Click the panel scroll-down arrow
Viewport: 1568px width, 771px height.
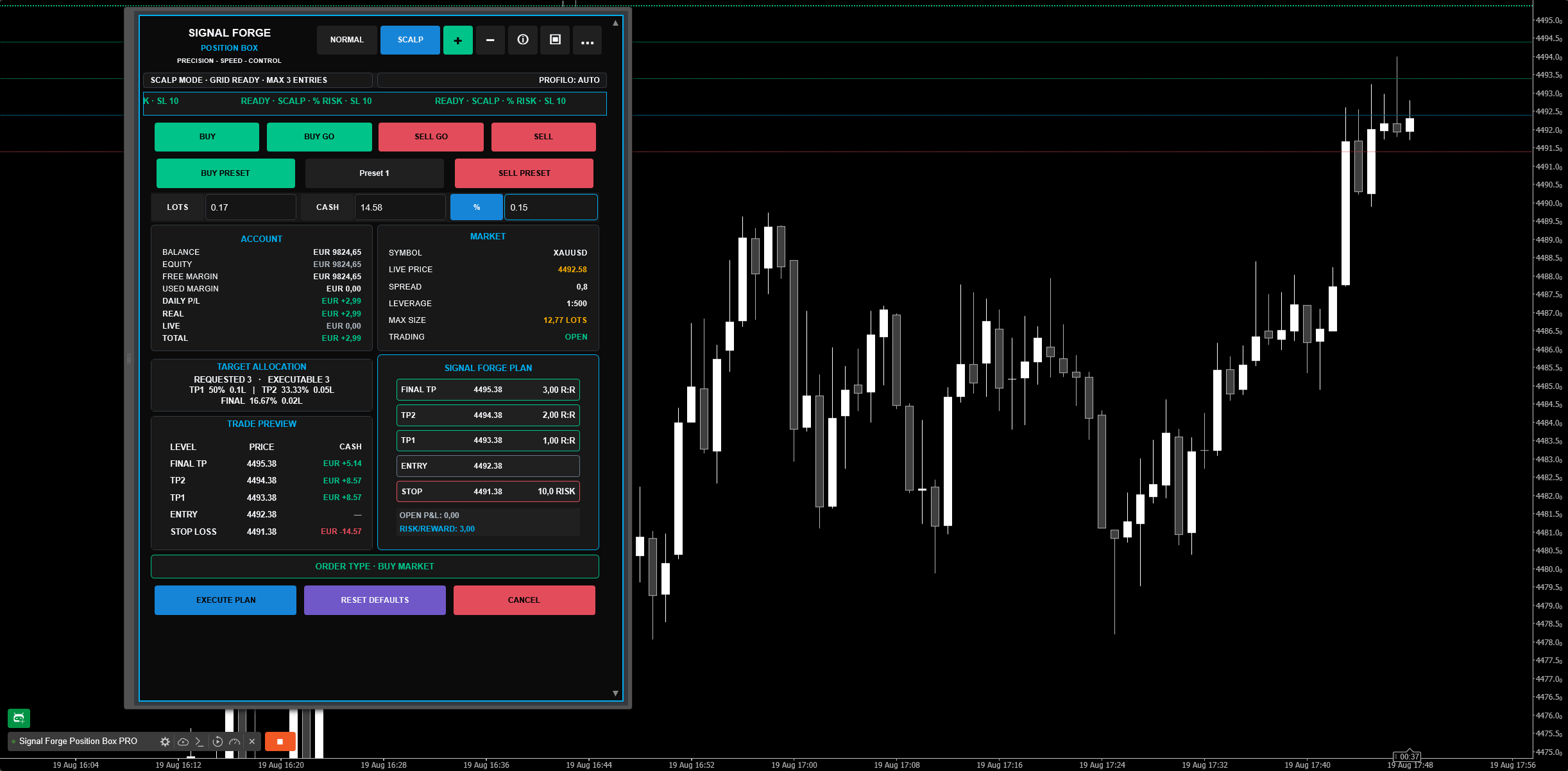pyautogui.click(x=615, y=693)
